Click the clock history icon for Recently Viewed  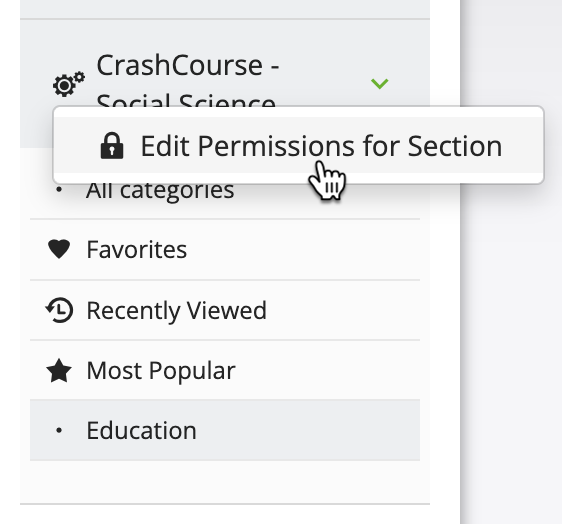(x=59, y=310)
